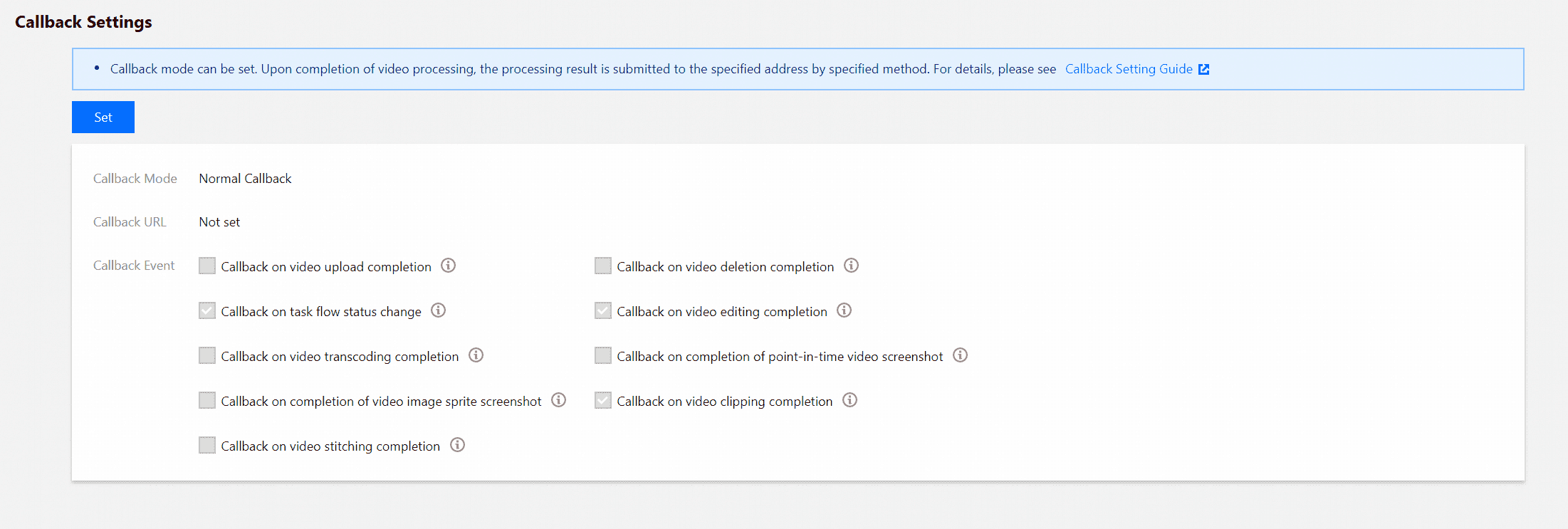
Task: Disable callback on video clipping completion
Action: tap(603, 400)
